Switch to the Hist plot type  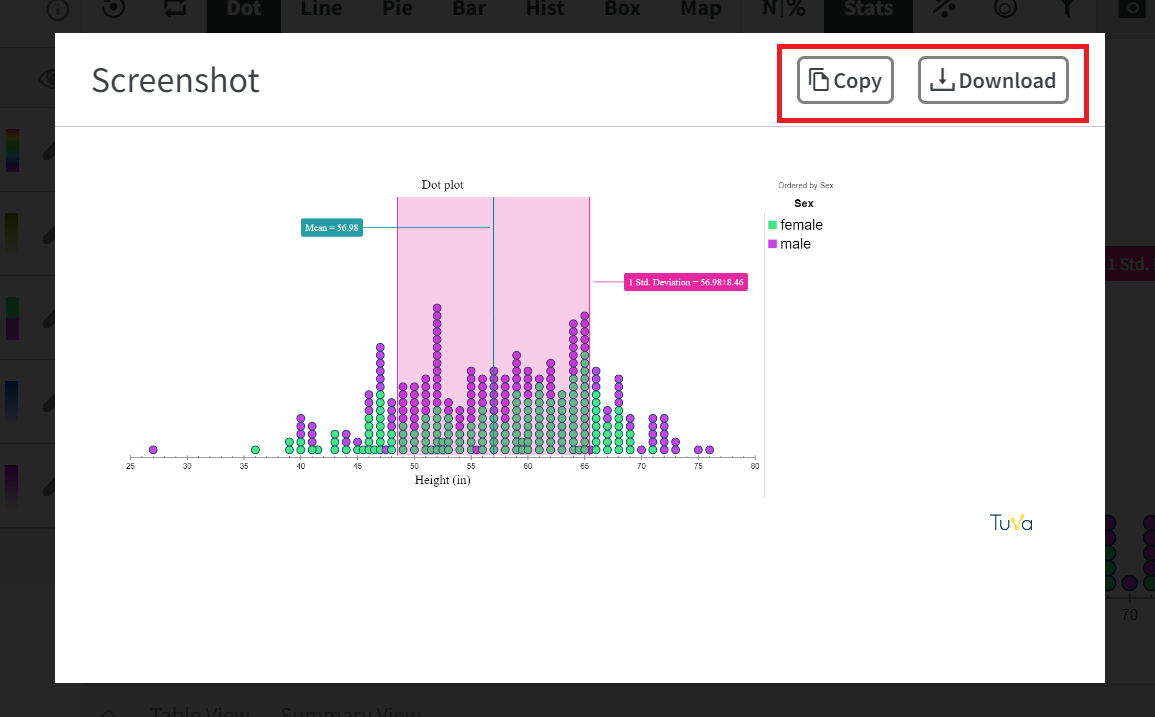[545, 9]
